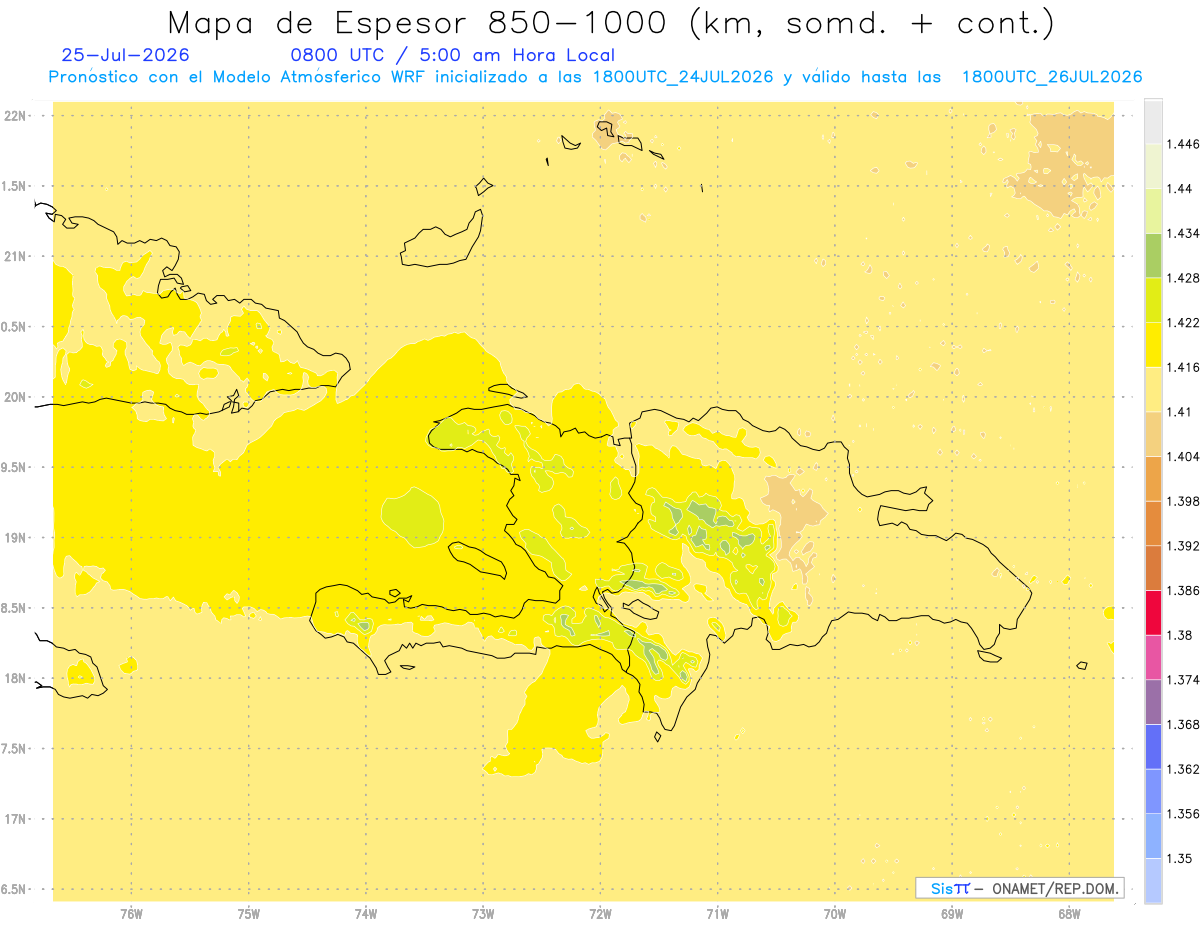Click the 76W longitude label
Screen dimensions: 1200x927
point(131,913)
